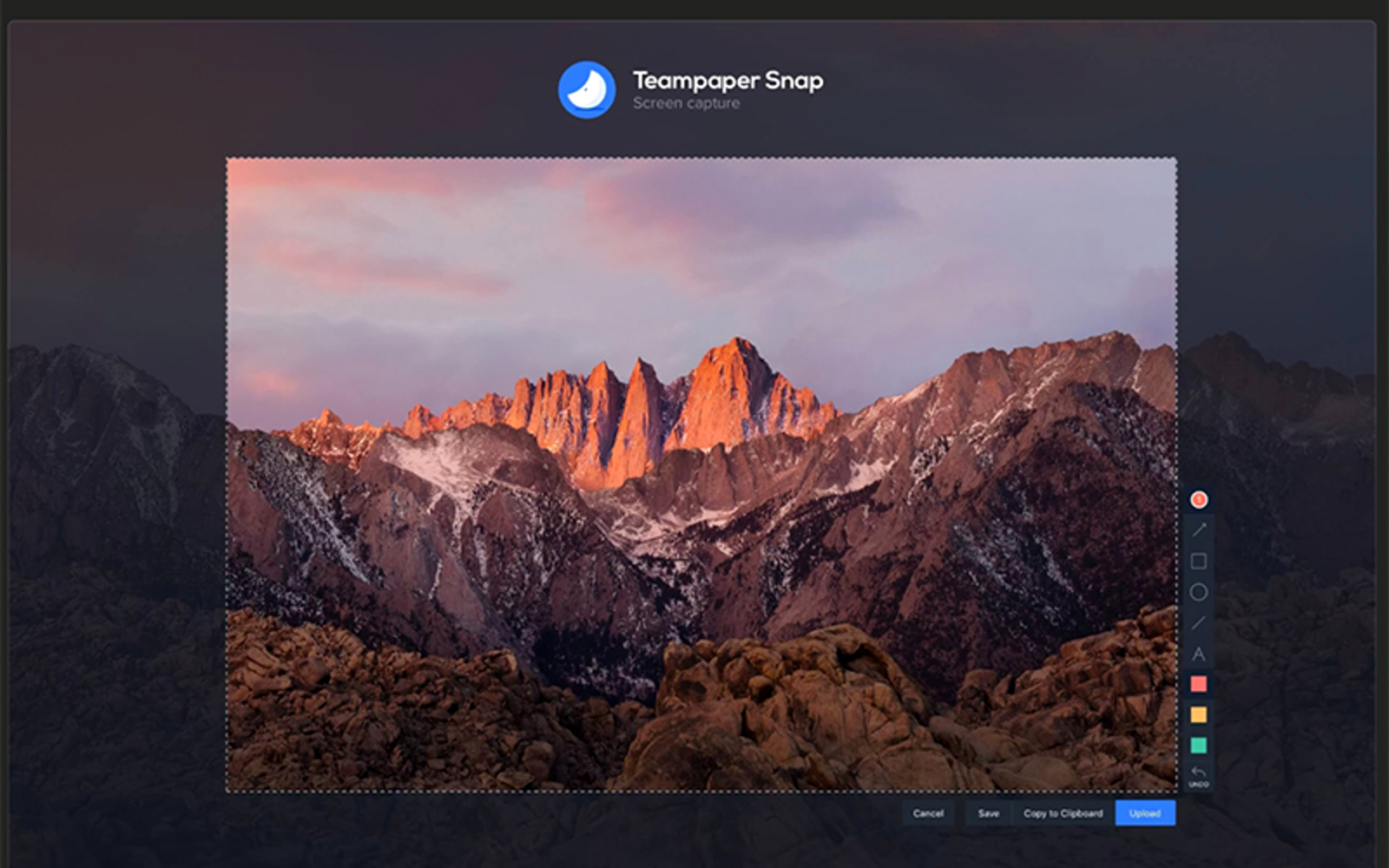Select the Arrow annotation tool
Viewport: 1389px width, 868px height.
click(x=1199, y=529)
